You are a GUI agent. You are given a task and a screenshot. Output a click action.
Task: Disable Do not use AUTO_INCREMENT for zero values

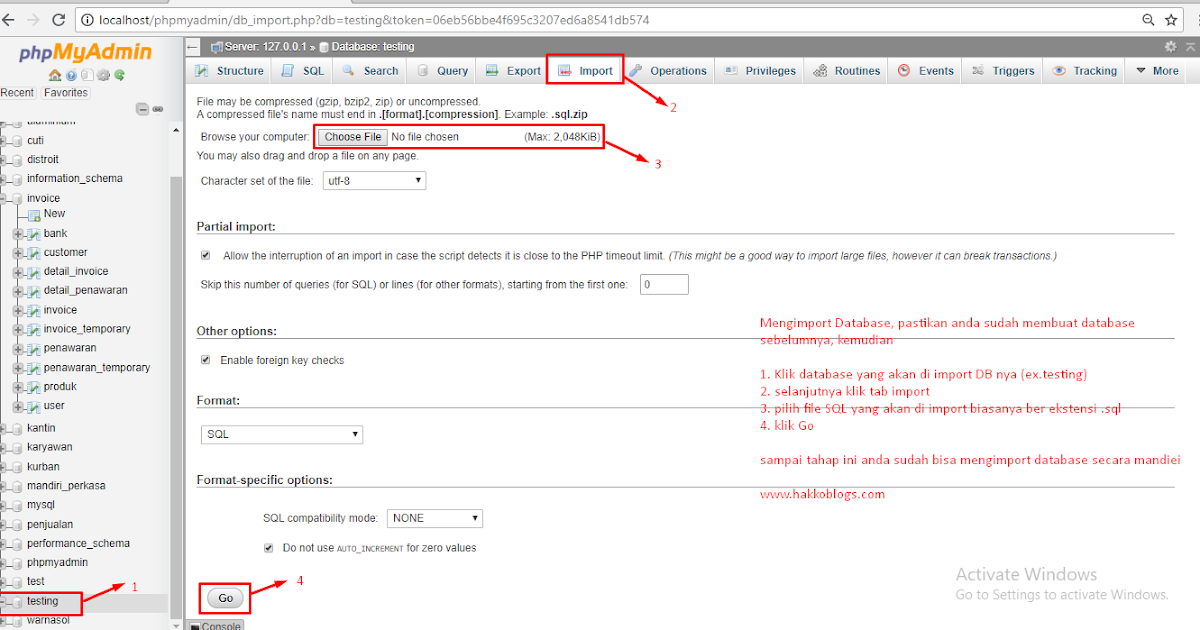[x=268, y=547]
